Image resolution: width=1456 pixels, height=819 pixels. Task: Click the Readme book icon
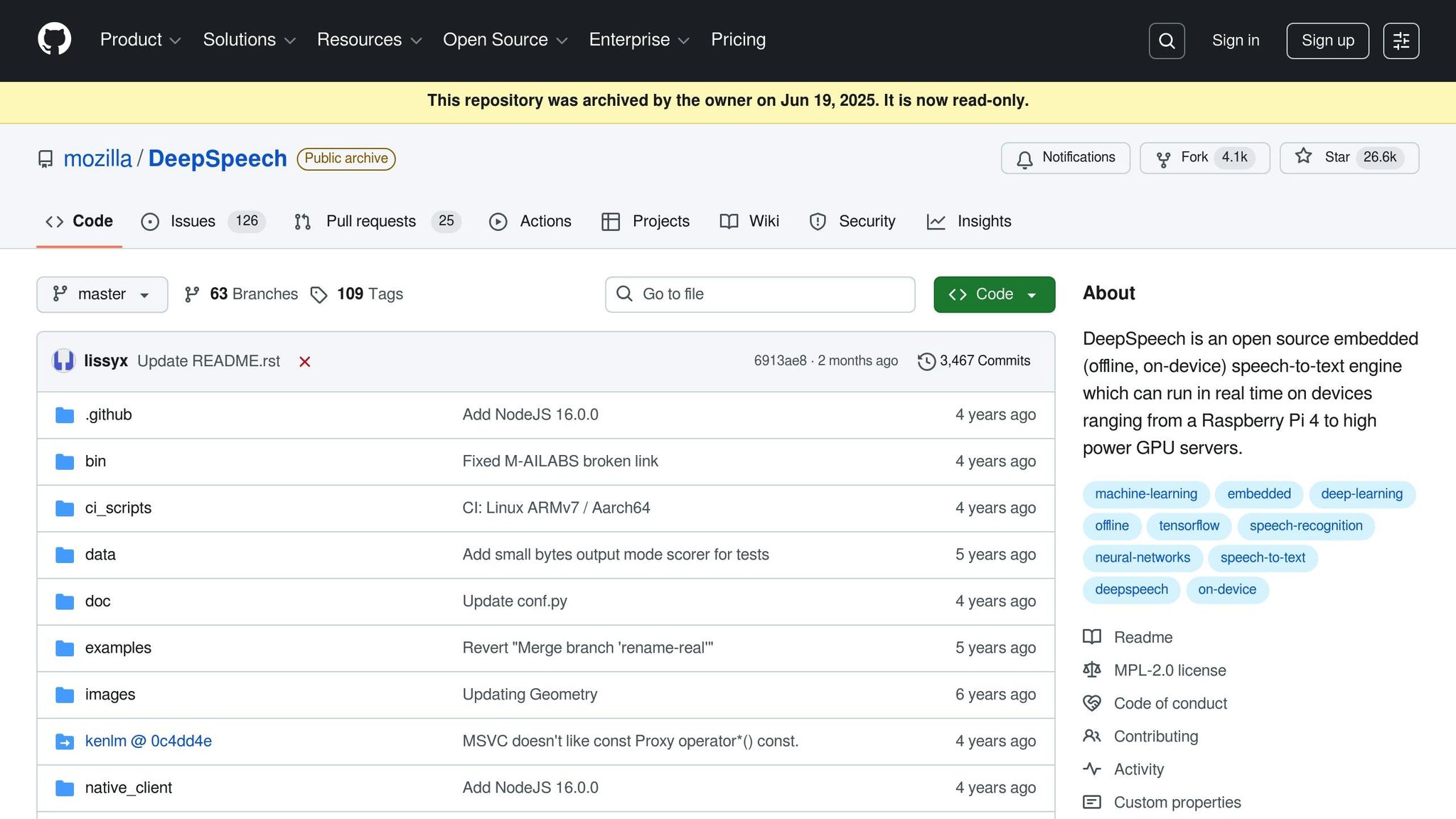[x=1092, y=637]
